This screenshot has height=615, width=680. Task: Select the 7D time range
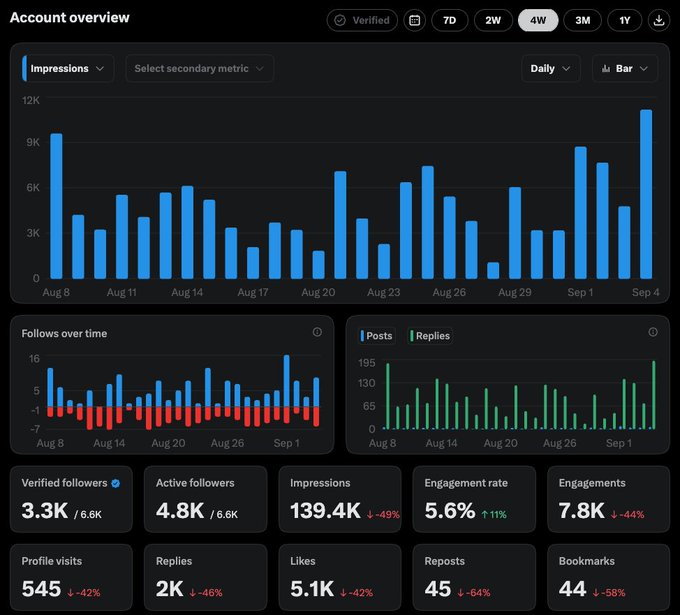coord(450,20)
